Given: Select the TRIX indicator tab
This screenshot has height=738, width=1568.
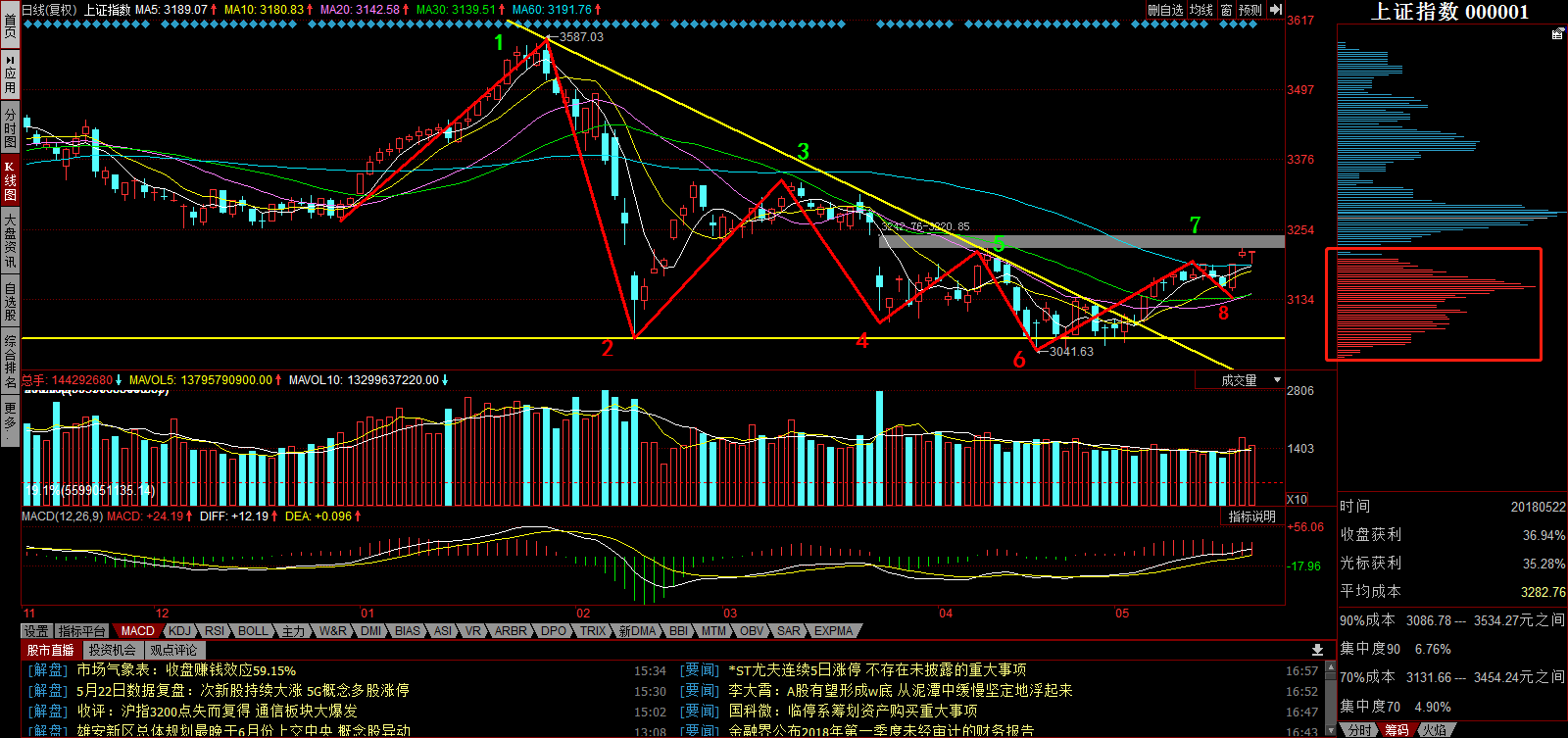Looking at the screenshot, I should click(593, 631).
